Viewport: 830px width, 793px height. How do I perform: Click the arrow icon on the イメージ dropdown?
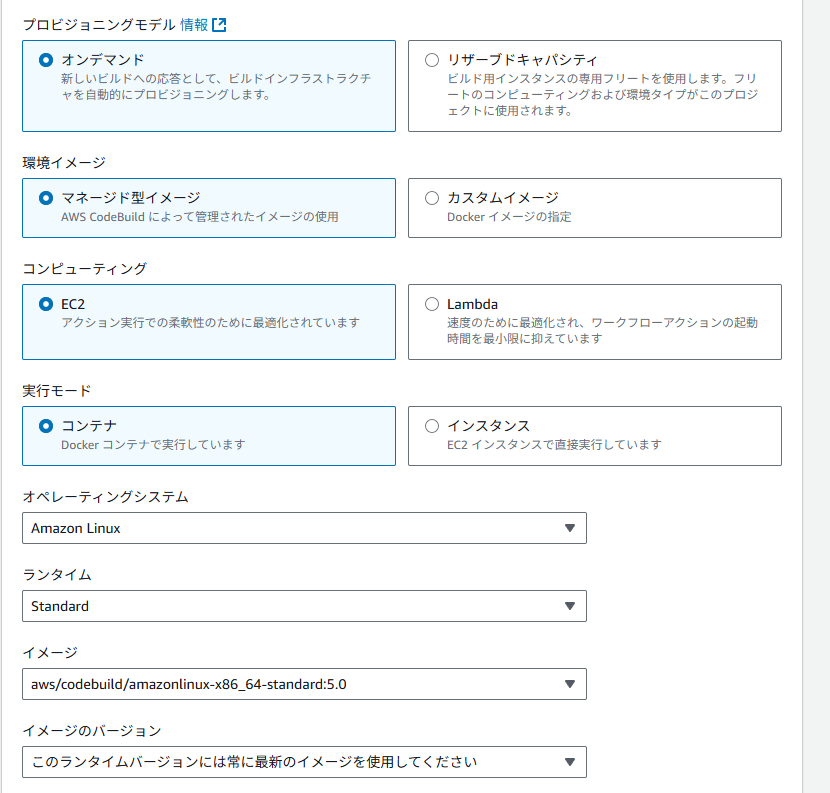click(x=570, y=684)
